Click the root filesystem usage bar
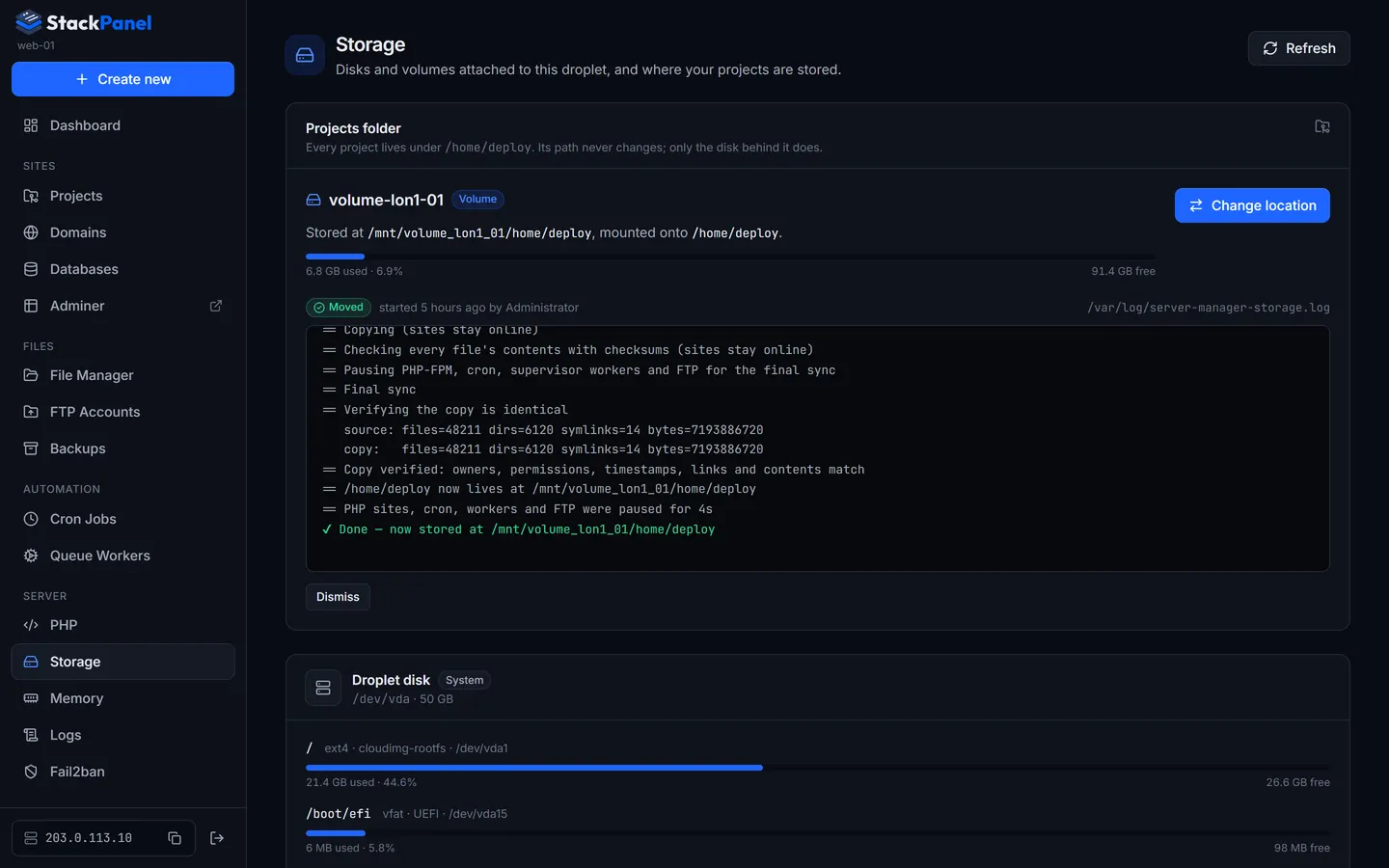Viewport: 1389px width, 868px height. [x=818, y=768]
